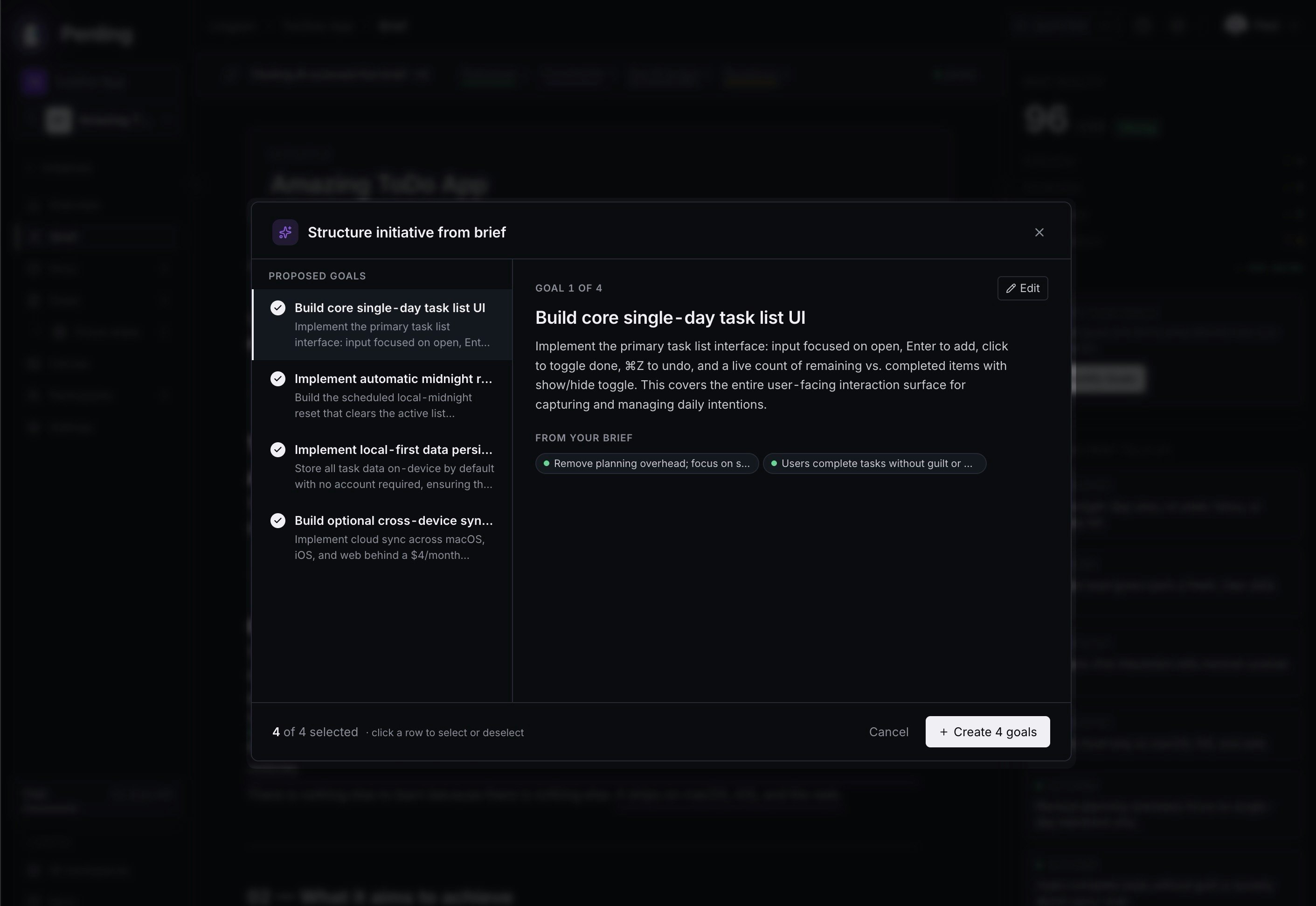Click the 'FROM YOUR BRIEF' section label
The width and height of the screenshot is (1316, 906).
[x=584, y=438]
